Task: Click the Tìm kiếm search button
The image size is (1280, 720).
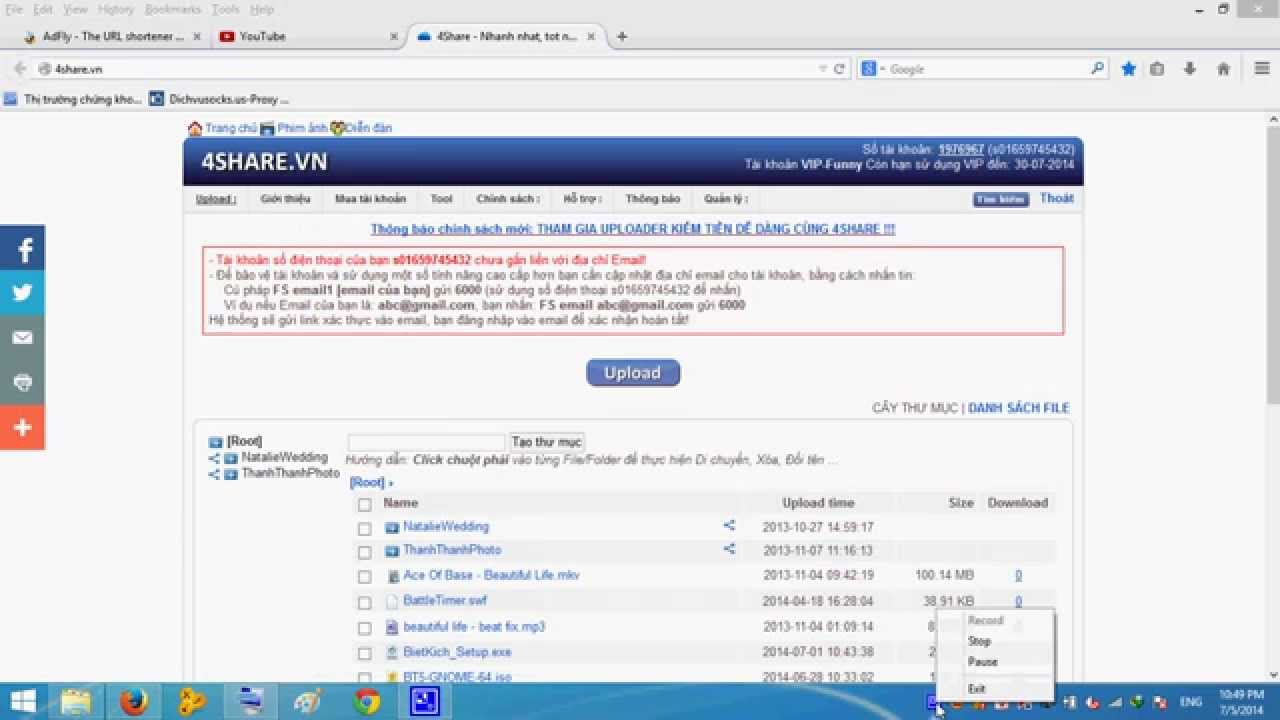Action: (1001, 199)
